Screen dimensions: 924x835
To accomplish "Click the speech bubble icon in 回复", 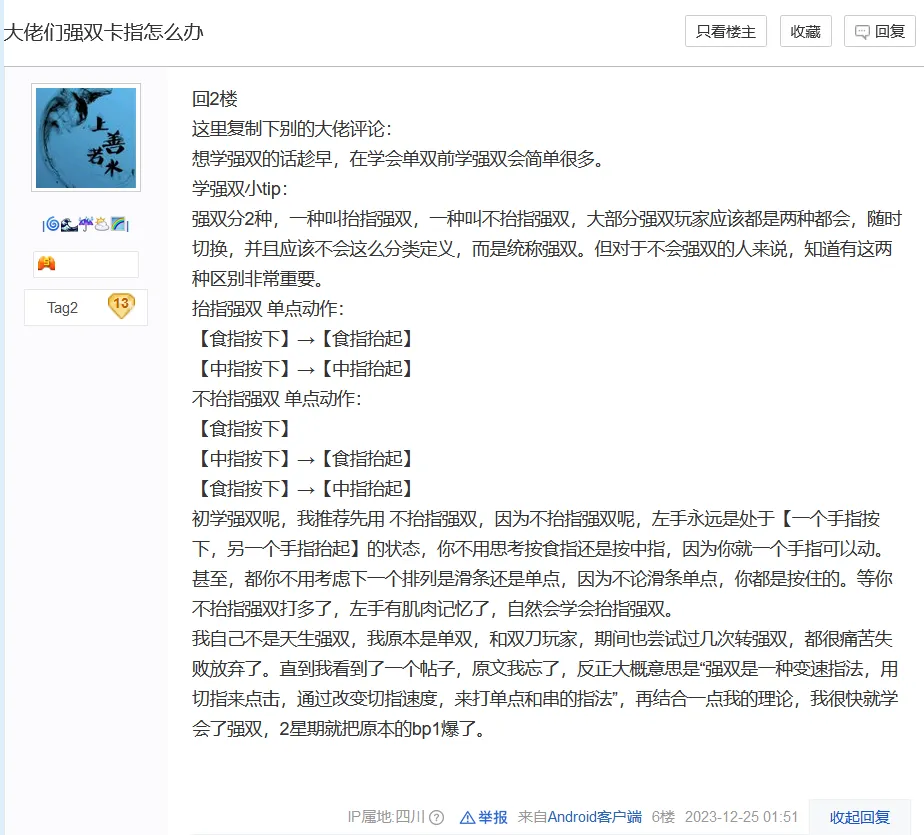I will [x=862, y=32].
